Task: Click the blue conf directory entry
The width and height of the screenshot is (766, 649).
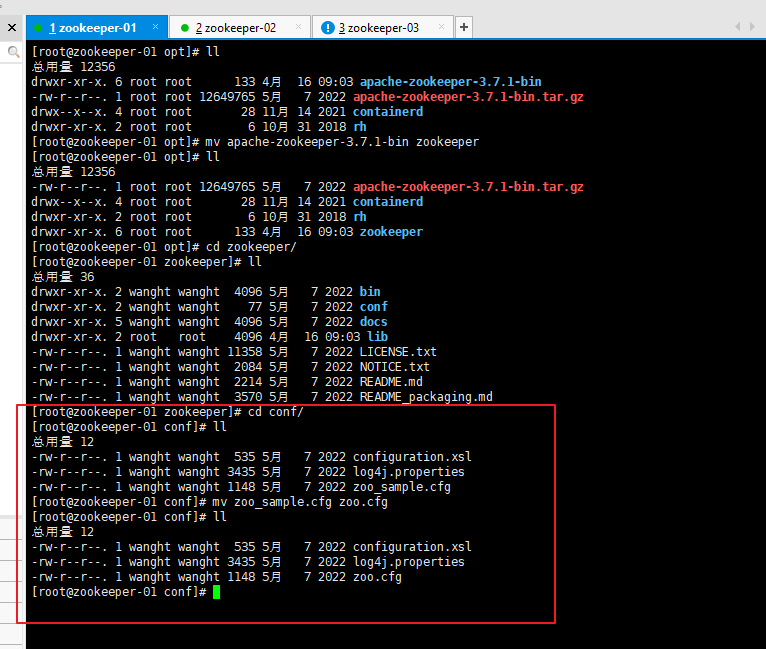Action: pos(374,307)
